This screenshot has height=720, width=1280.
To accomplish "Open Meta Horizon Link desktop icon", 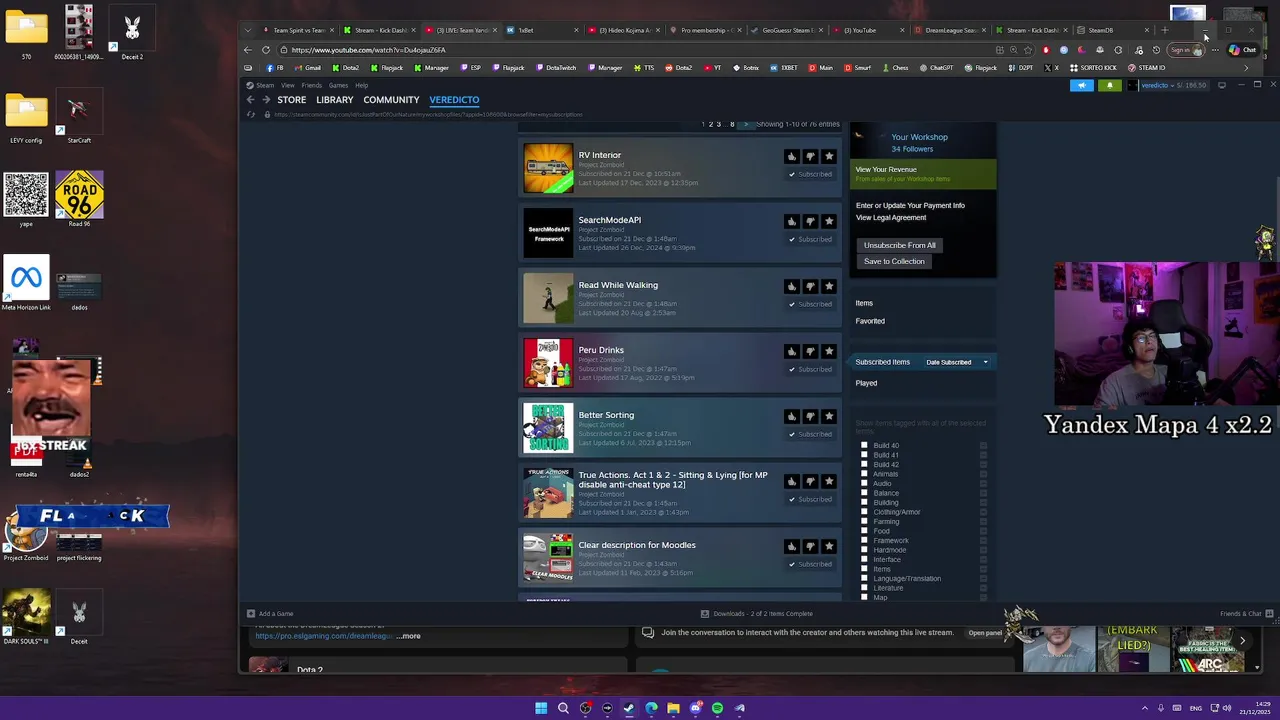I will point(26,283).
